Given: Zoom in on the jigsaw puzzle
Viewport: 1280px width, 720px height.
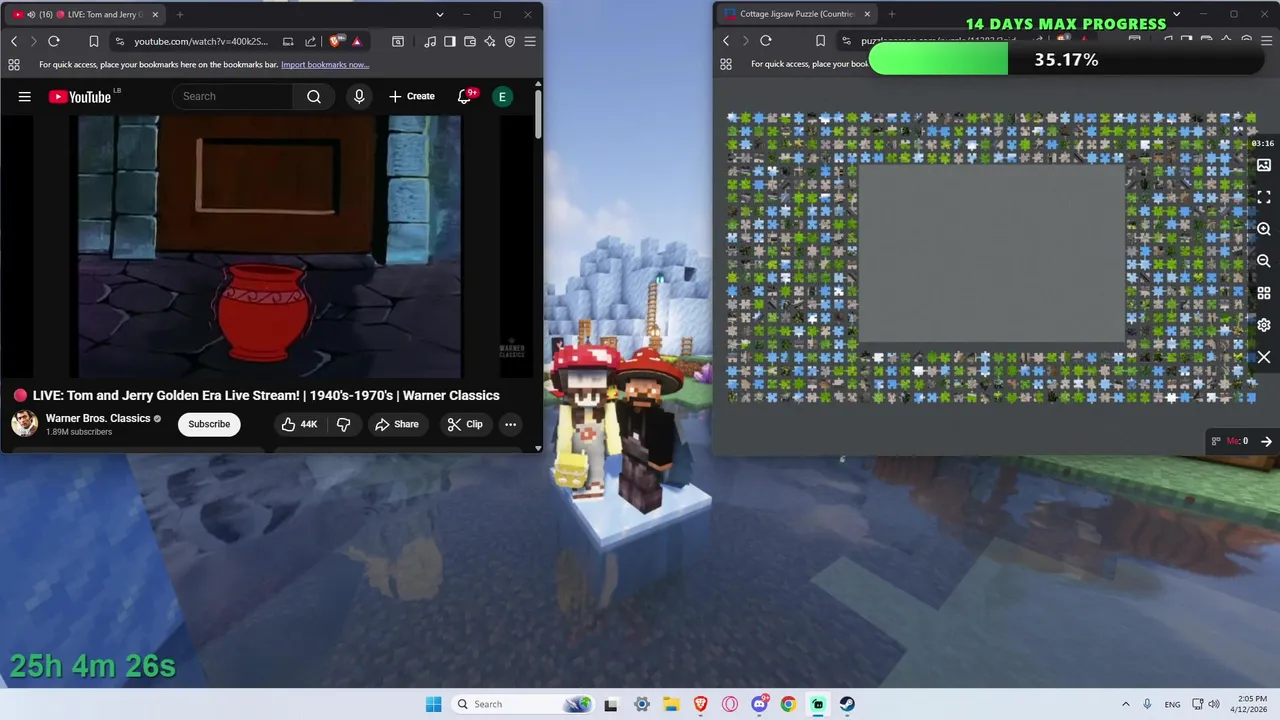Looking at the screenshot, I should (1264, 229).
